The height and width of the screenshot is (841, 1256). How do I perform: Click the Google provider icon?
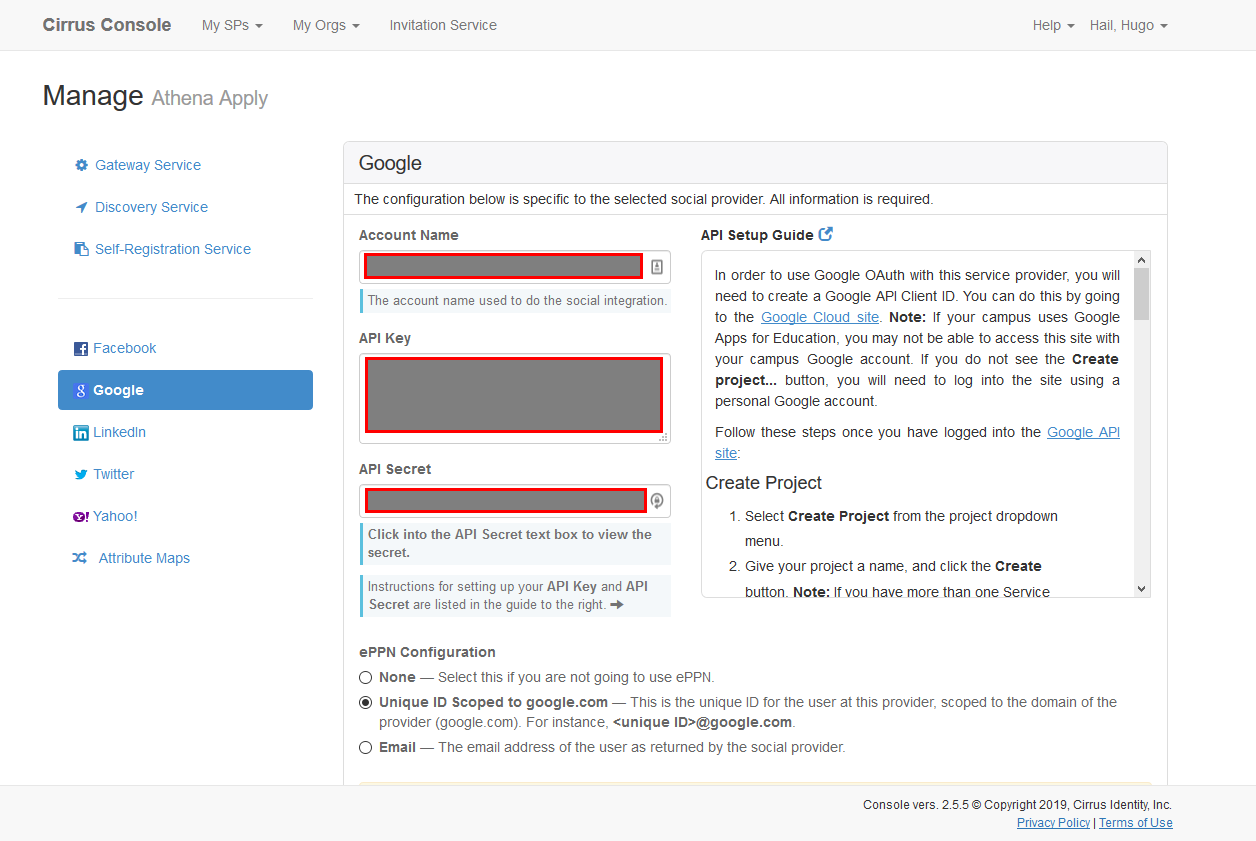(x=80, y=390)
